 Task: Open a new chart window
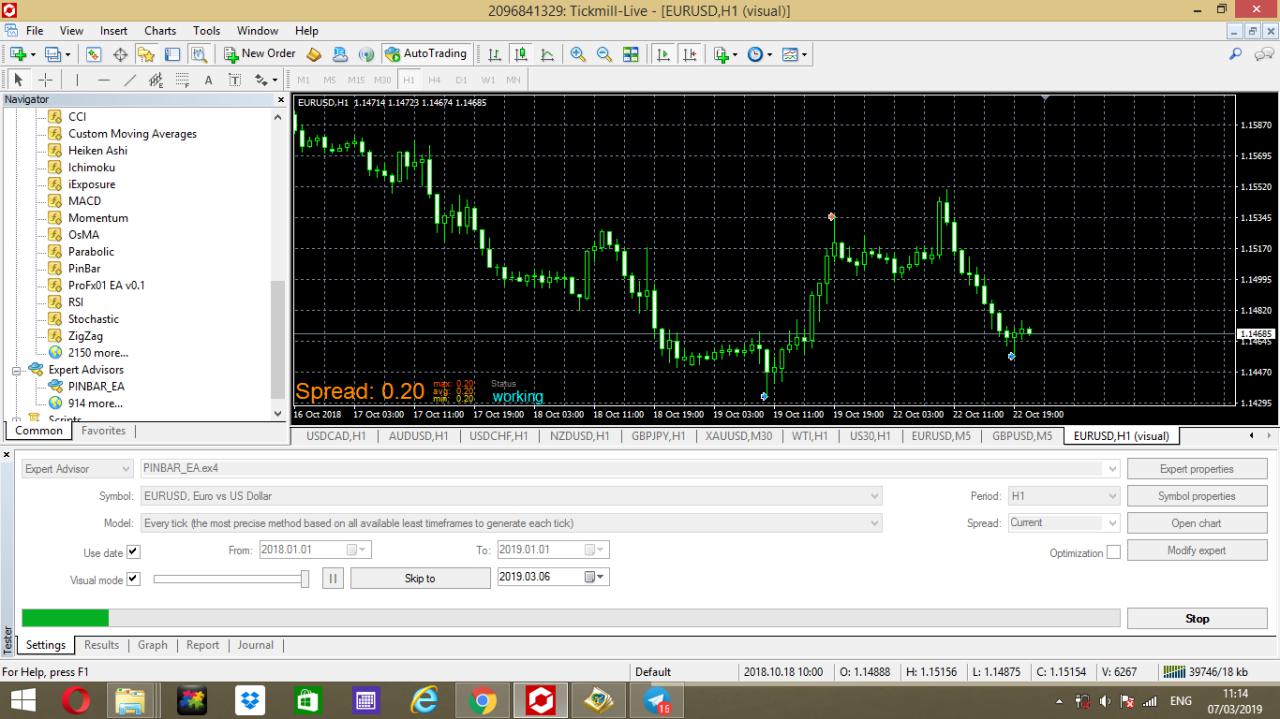point(20,54)
